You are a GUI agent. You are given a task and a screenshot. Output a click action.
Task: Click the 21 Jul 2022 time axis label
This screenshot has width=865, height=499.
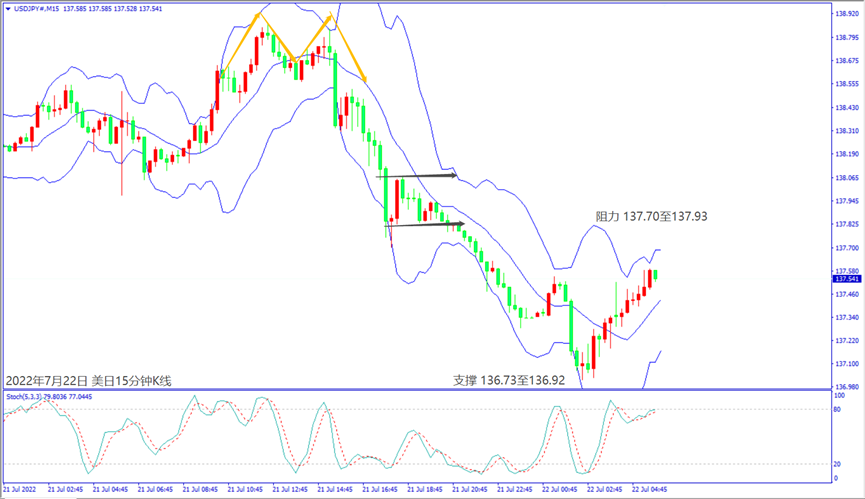point(20,490)
